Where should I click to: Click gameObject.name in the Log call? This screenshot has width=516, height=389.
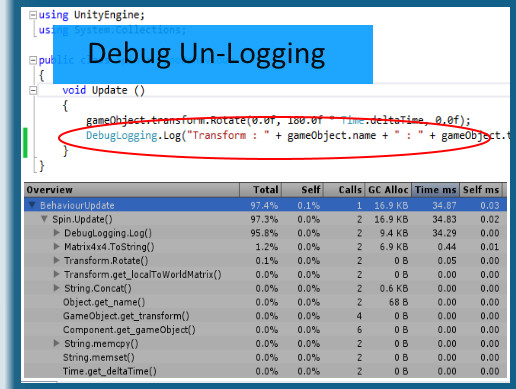[x=332, y=135]
